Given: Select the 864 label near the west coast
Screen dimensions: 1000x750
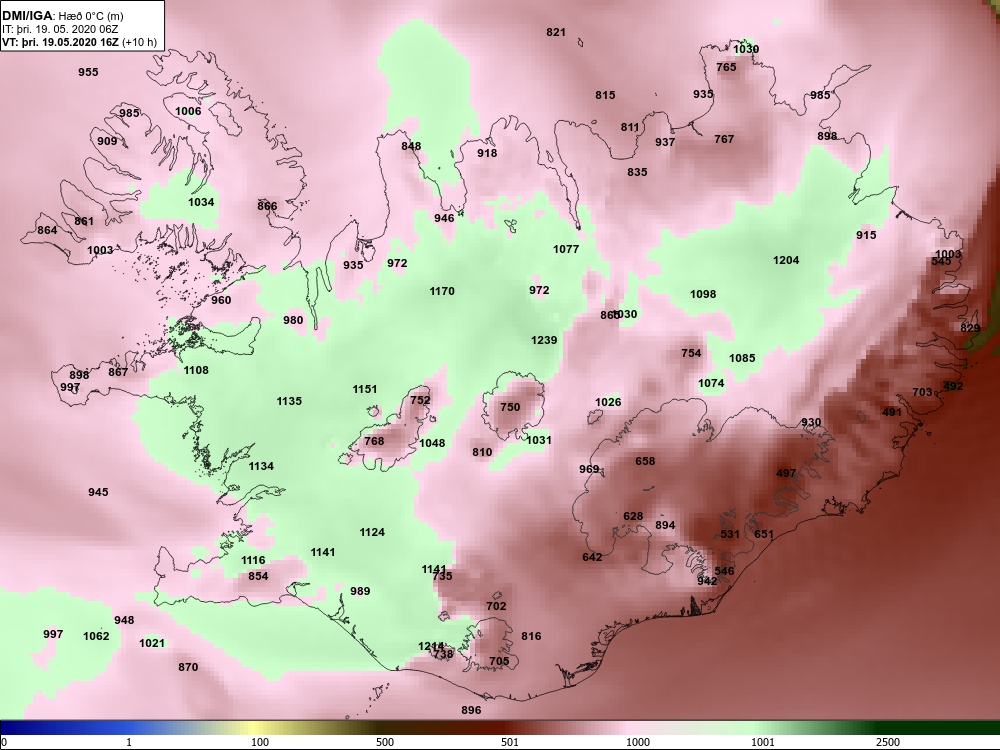Looking at the screenshot, I should (x=47, y=230).
